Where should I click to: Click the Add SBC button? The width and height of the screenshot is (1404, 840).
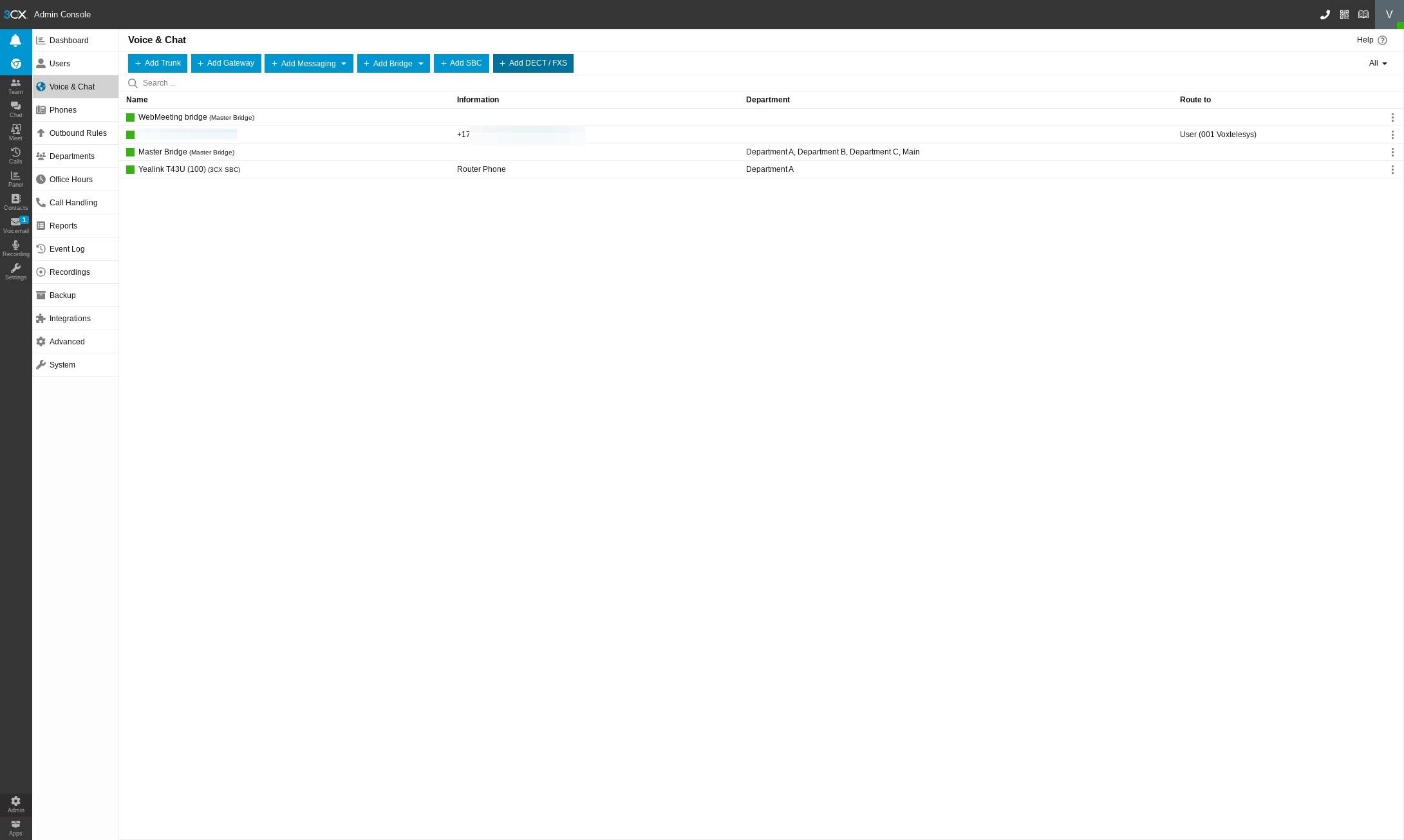461,63
